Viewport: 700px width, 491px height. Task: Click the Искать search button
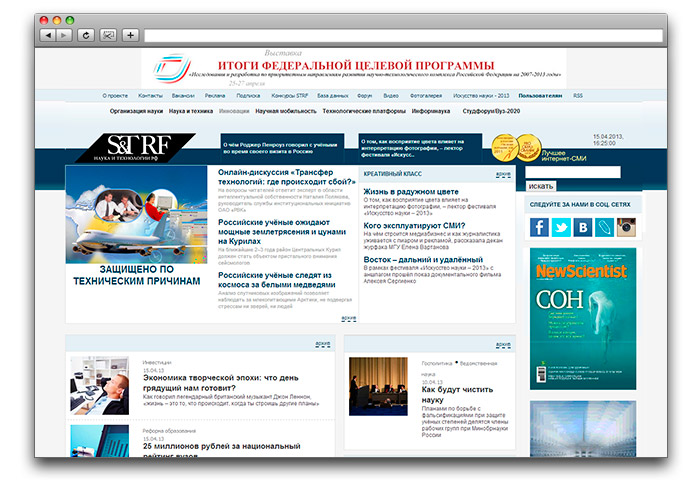tap(541, 186)
